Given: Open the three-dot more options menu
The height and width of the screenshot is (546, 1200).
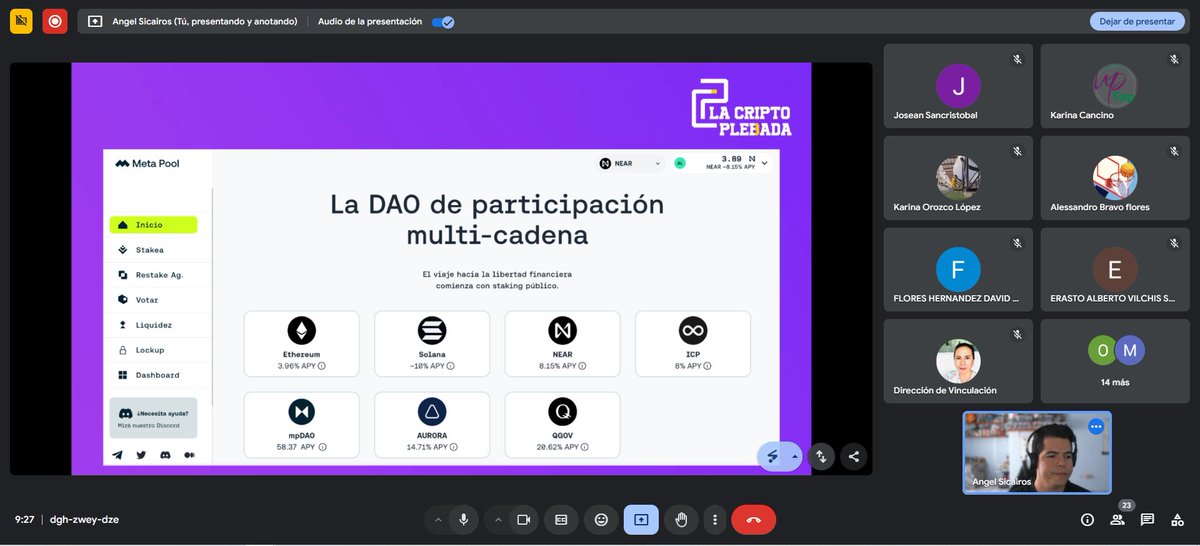Looking at the screenshot, I should (714, 520).
